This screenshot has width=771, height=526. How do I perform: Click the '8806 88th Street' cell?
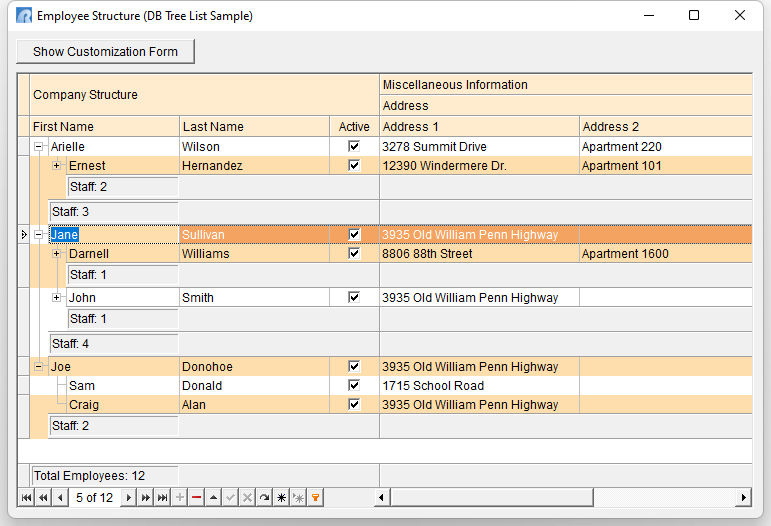pyautogui.click(x=479, y=254)
